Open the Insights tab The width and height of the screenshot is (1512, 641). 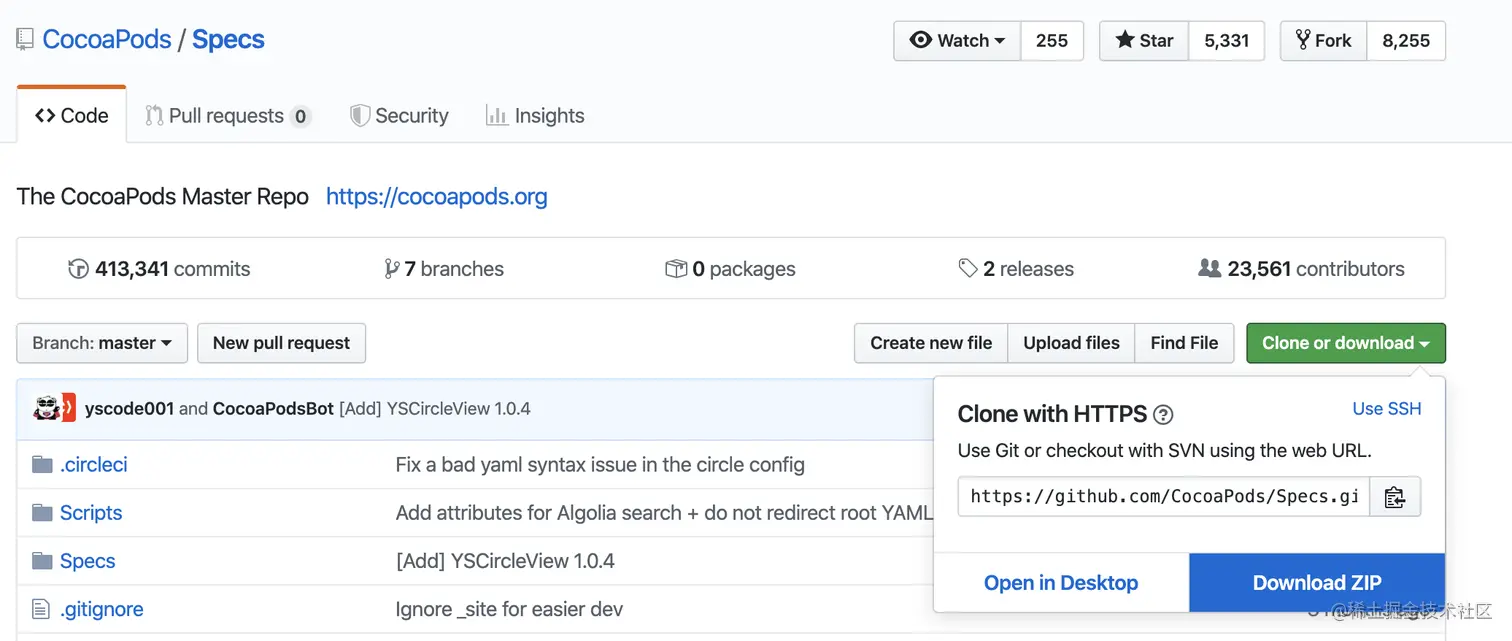click(x=535, y=116)
